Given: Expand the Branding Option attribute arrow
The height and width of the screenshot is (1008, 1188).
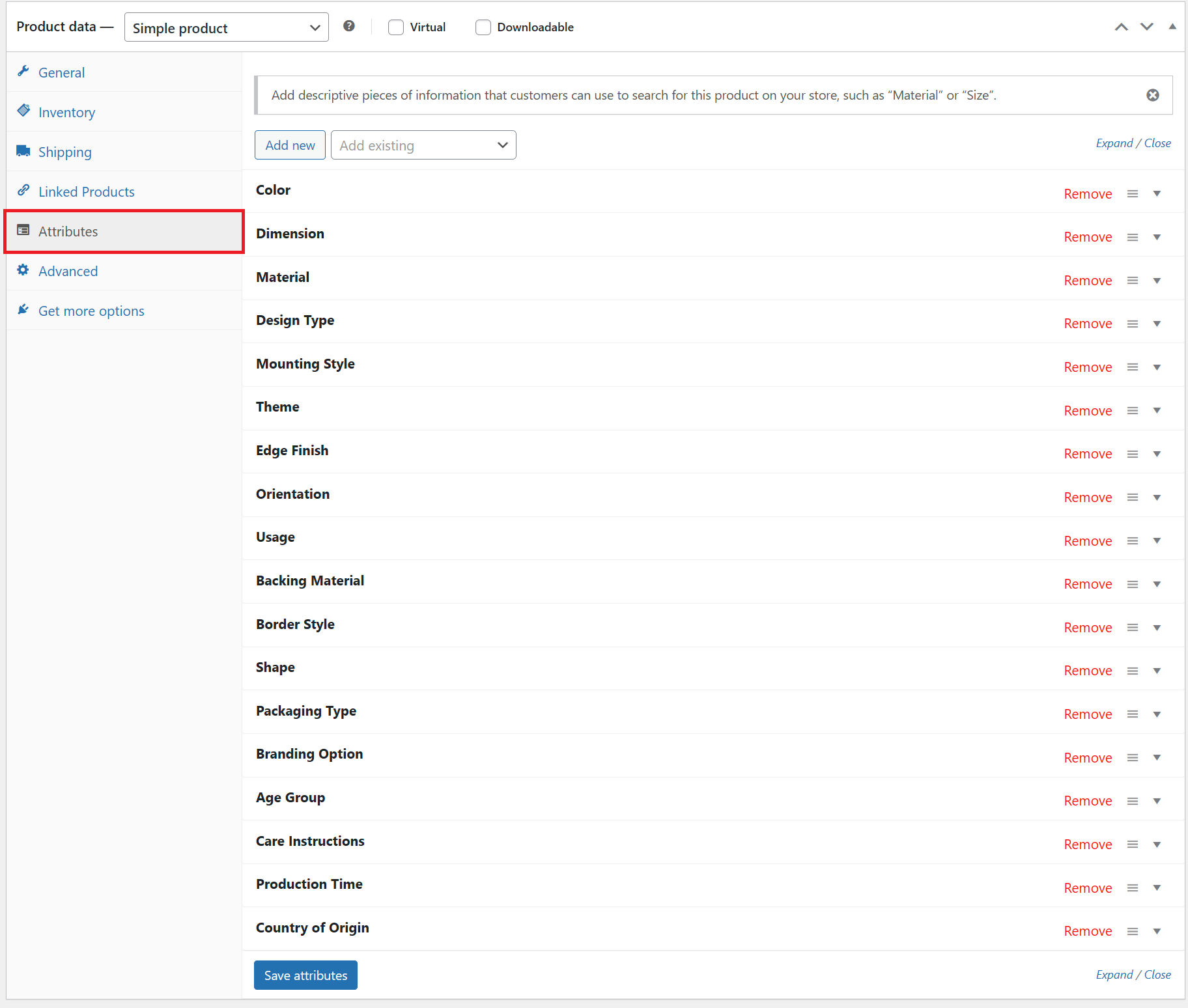Looking at the screenshot, I should (1157, 758).
